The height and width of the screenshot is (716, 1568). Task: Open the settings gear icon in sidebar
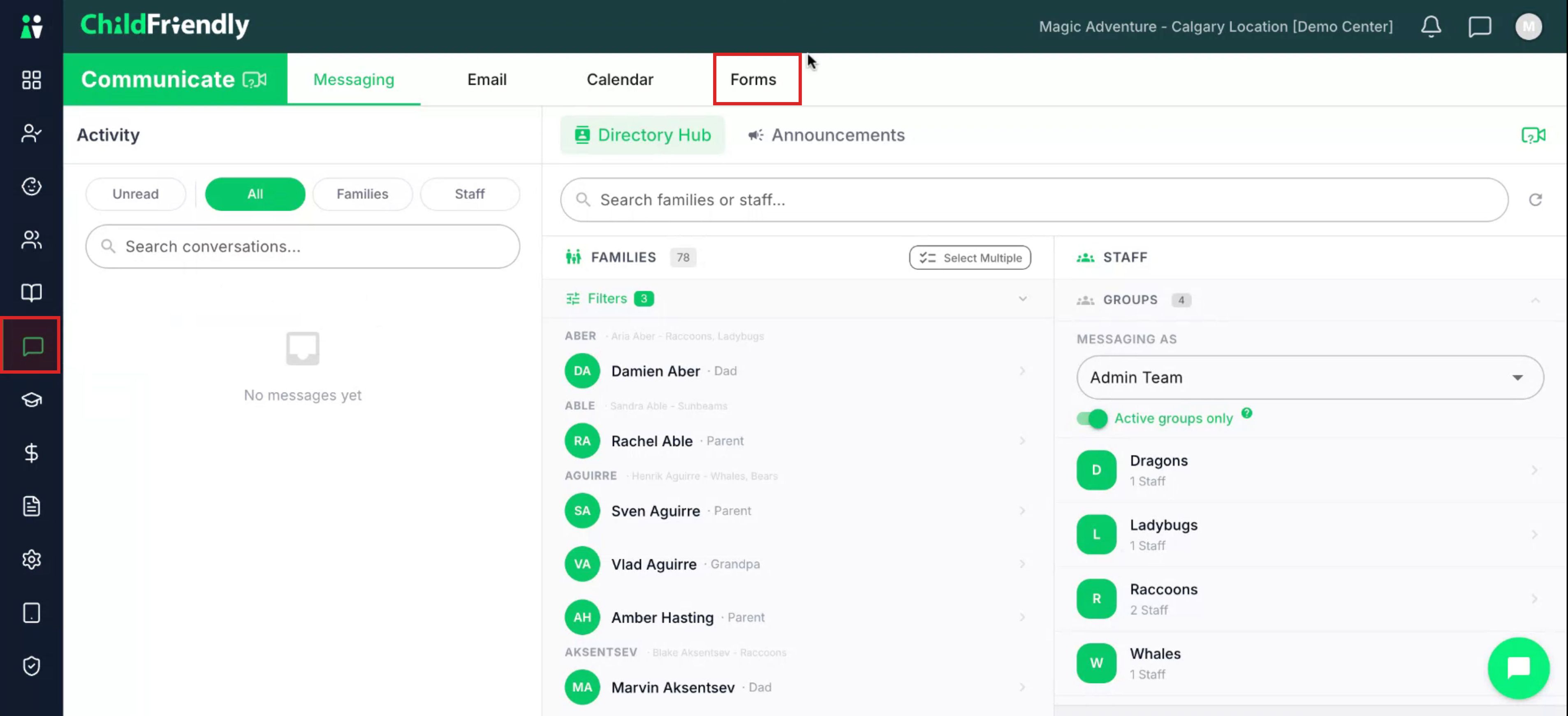pos(32,559)
